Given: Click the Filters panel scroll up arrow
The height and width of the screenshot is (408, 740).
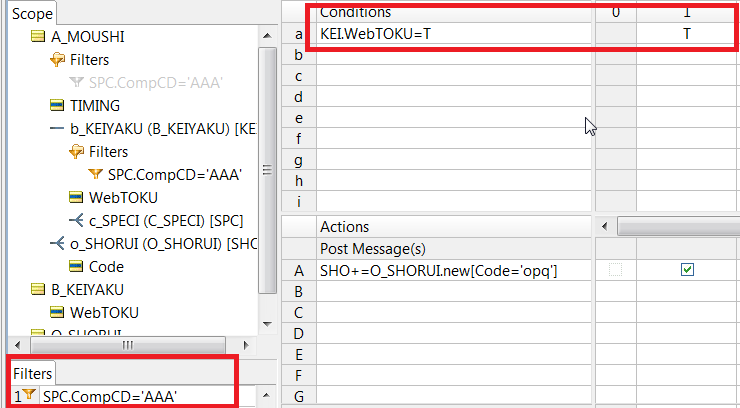Looking at the screenshot, I should [267, 395].
